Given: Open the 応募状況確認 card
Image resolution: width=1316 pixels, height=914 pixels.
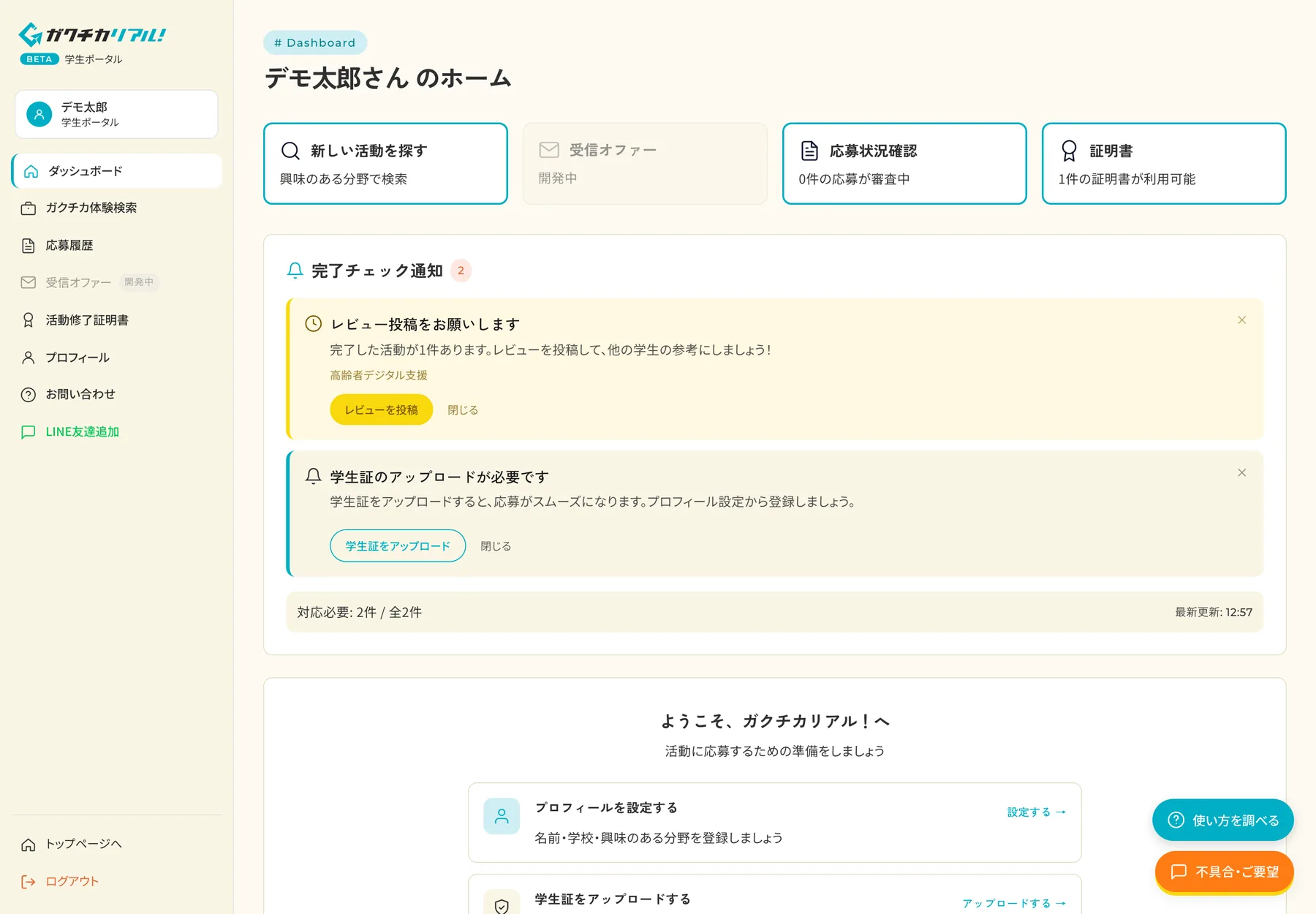Looking at the screenshot, I should 904,164.
